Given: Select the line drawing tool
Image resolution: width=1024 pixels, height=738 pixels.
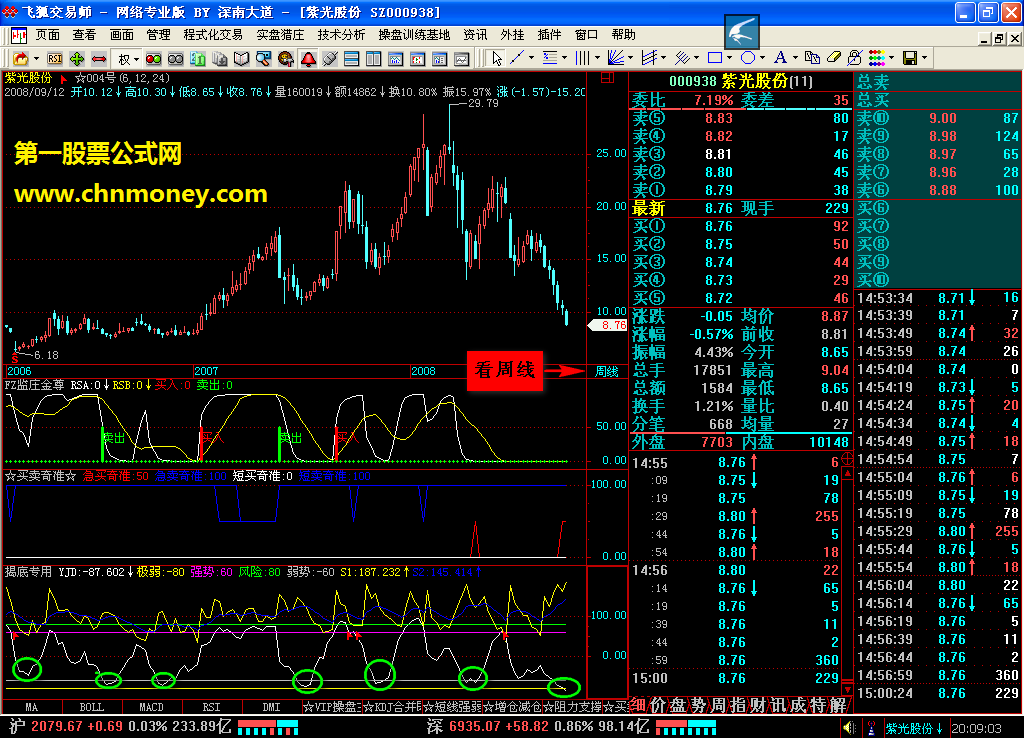Looking at the screenshot, I should click(517, 58).
